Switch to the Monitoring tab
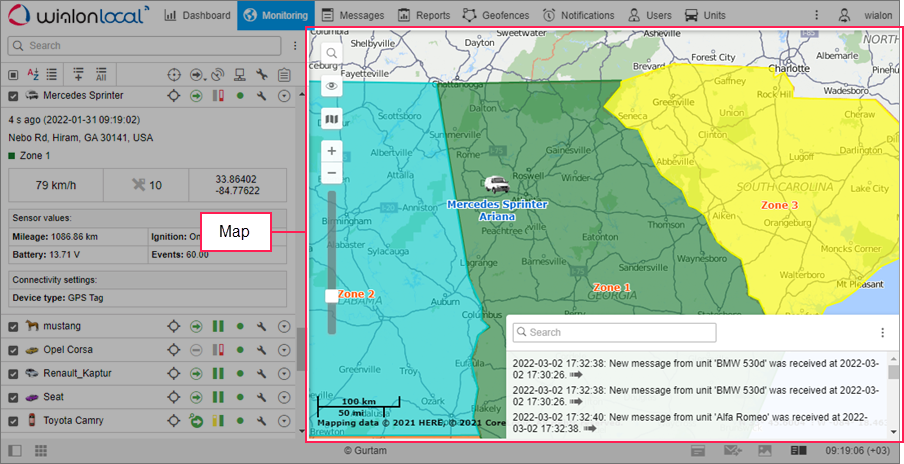This screenshot has height=464, width=904. coord(276,16)
